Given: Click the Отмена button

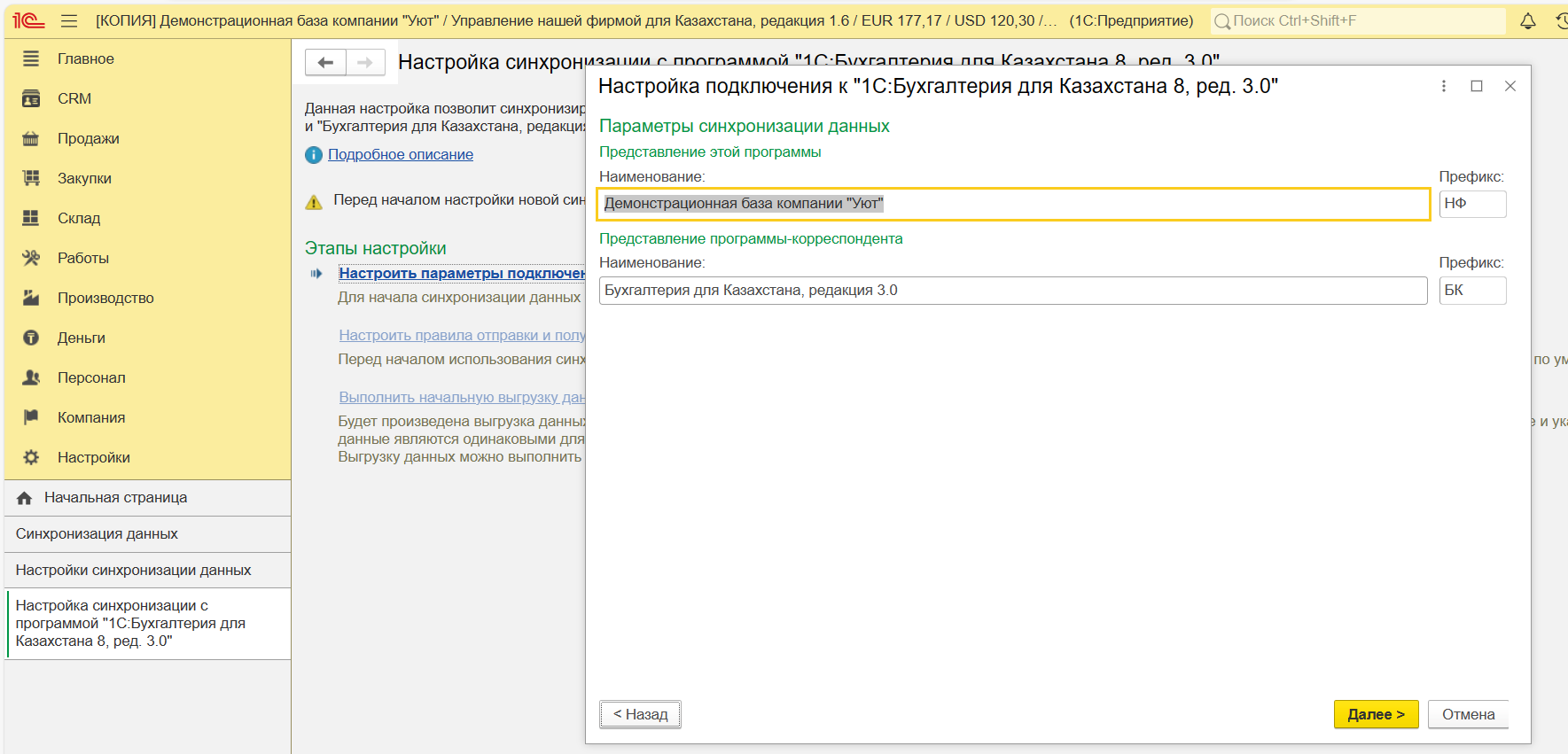Looking at the screenshot, I should pyautogui.click(x=1467, y=714).
